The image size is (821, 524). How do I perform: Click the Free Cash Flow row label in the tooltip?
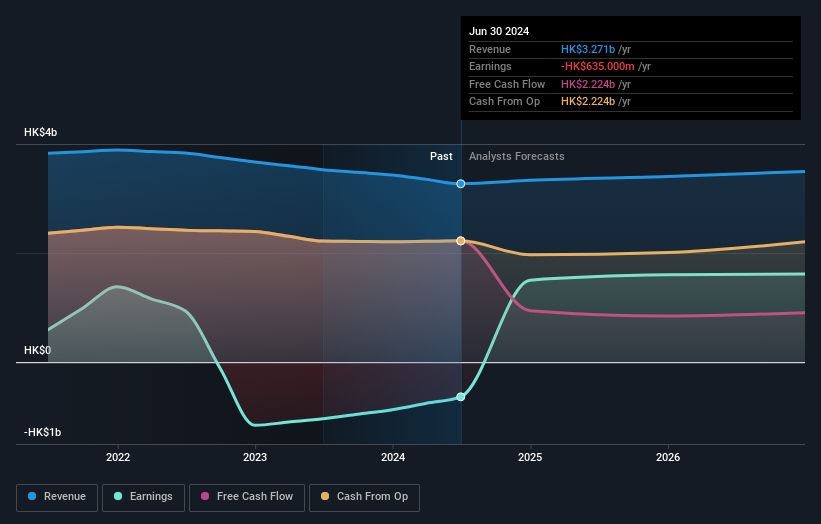point(507,84)
